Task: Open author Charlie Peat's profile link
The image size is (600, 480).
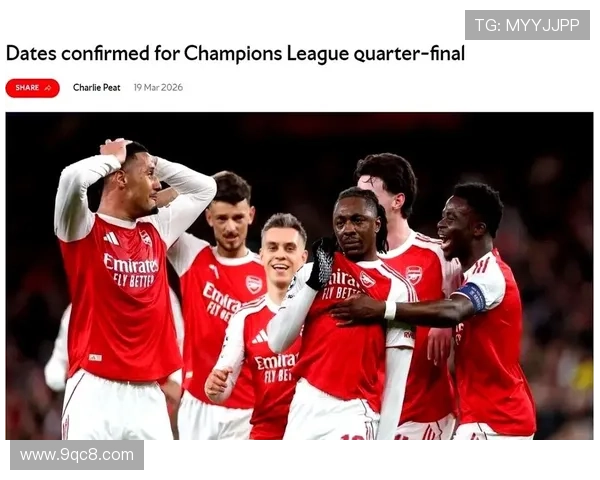Action: click(x=96, y=88)
